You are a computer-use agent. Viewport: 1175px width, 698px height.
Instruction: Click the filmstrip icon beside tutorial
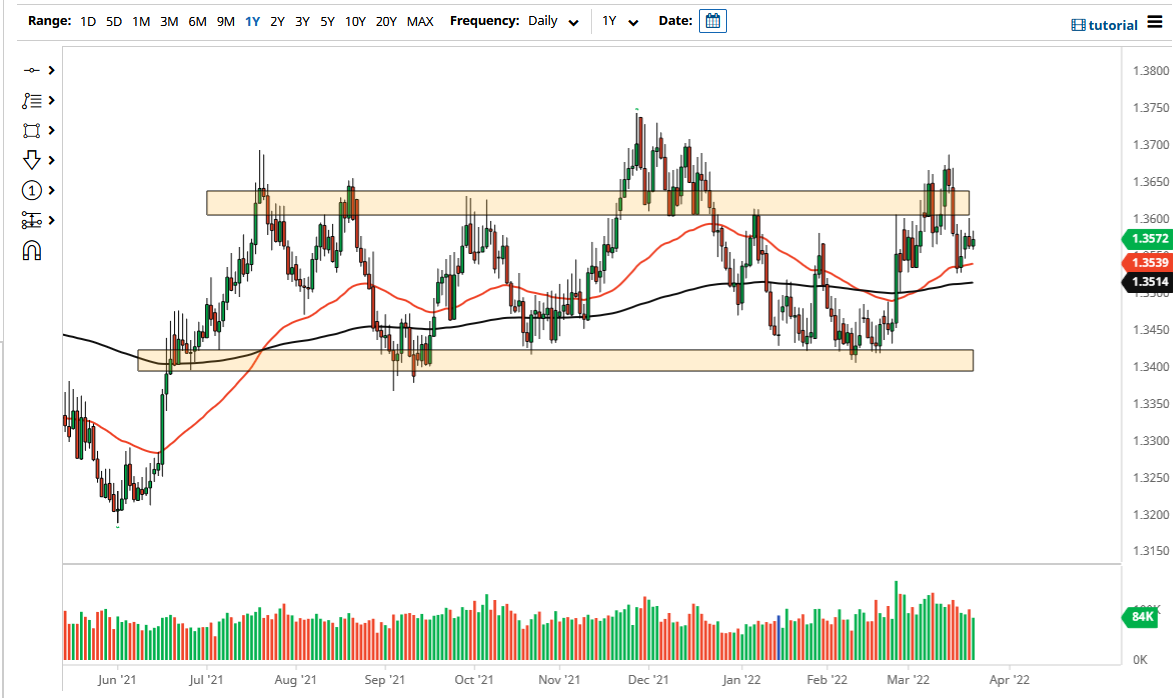click(1081, 24)
